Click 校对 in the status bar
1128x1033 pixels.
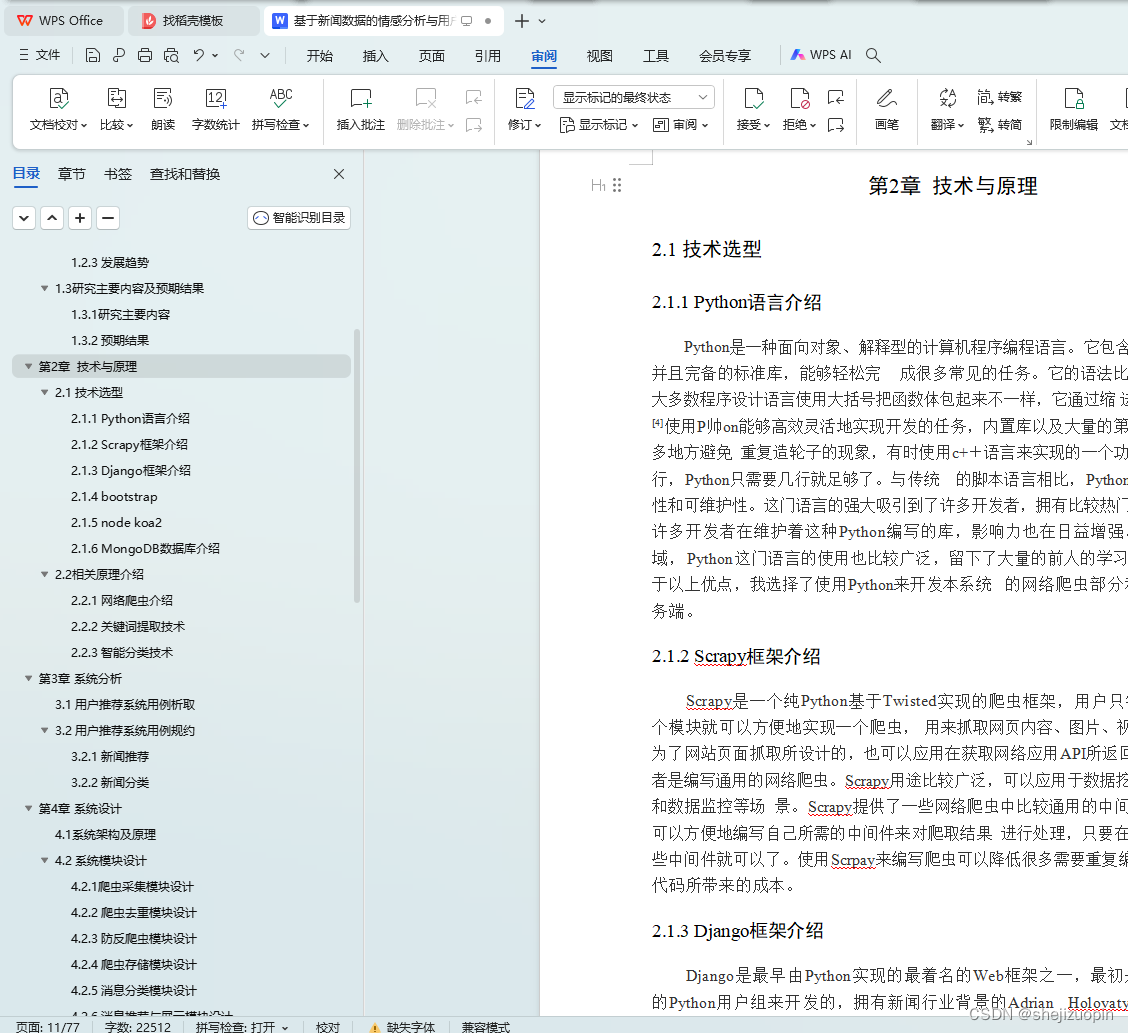click(327, 1027)
